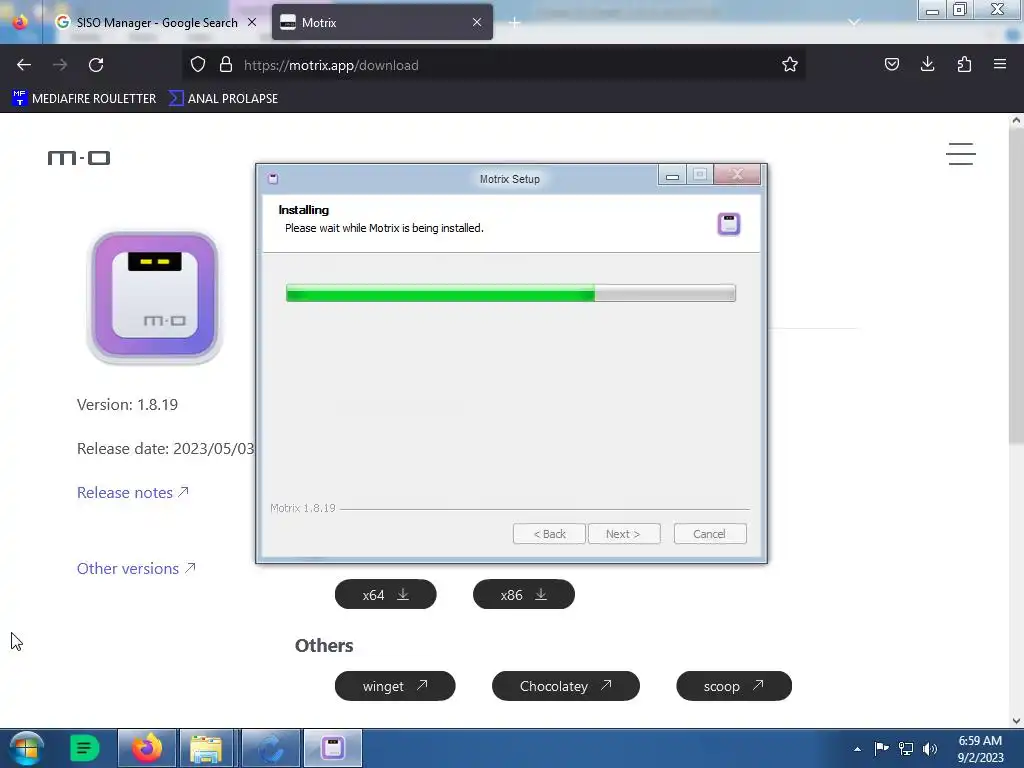The image size is (1024, 768).
Task: Click Cancel in Motrix Setup
Action: pos(709,534)
